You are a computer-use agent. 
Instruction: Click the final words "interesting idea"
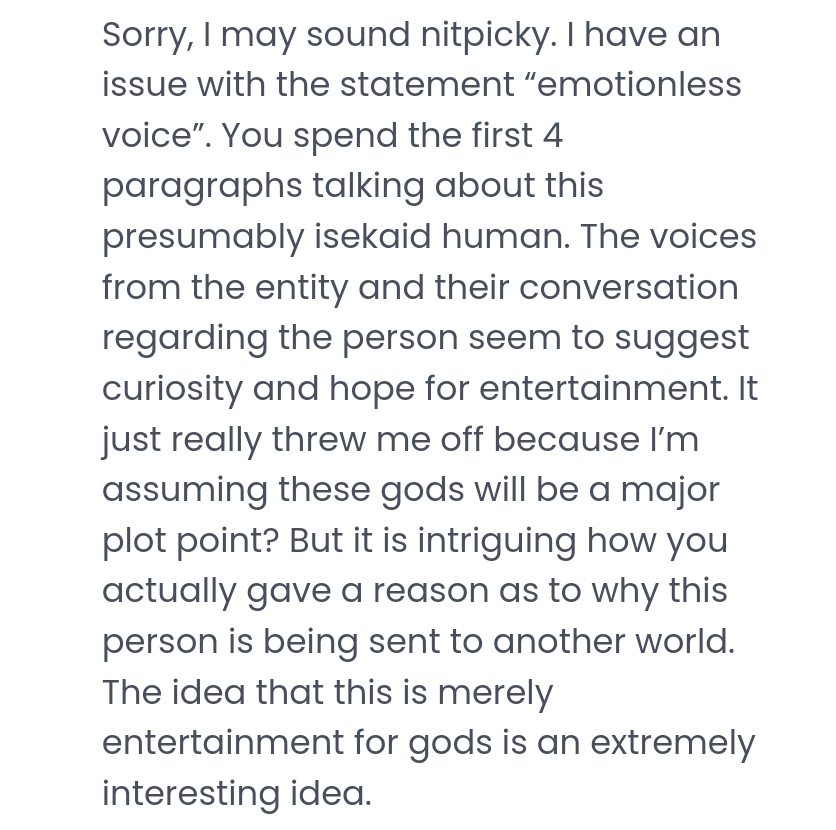(236, 794)
